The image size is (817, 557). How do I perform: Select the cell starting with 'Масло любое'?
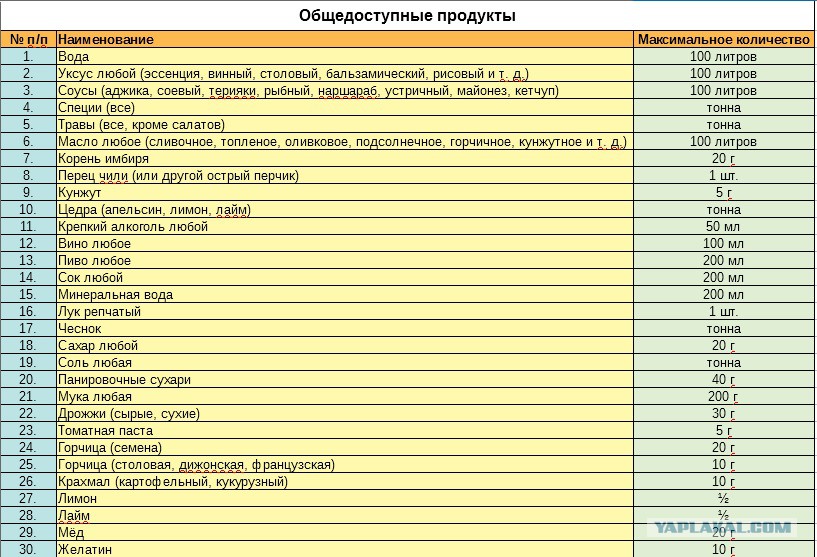(345, 141)
